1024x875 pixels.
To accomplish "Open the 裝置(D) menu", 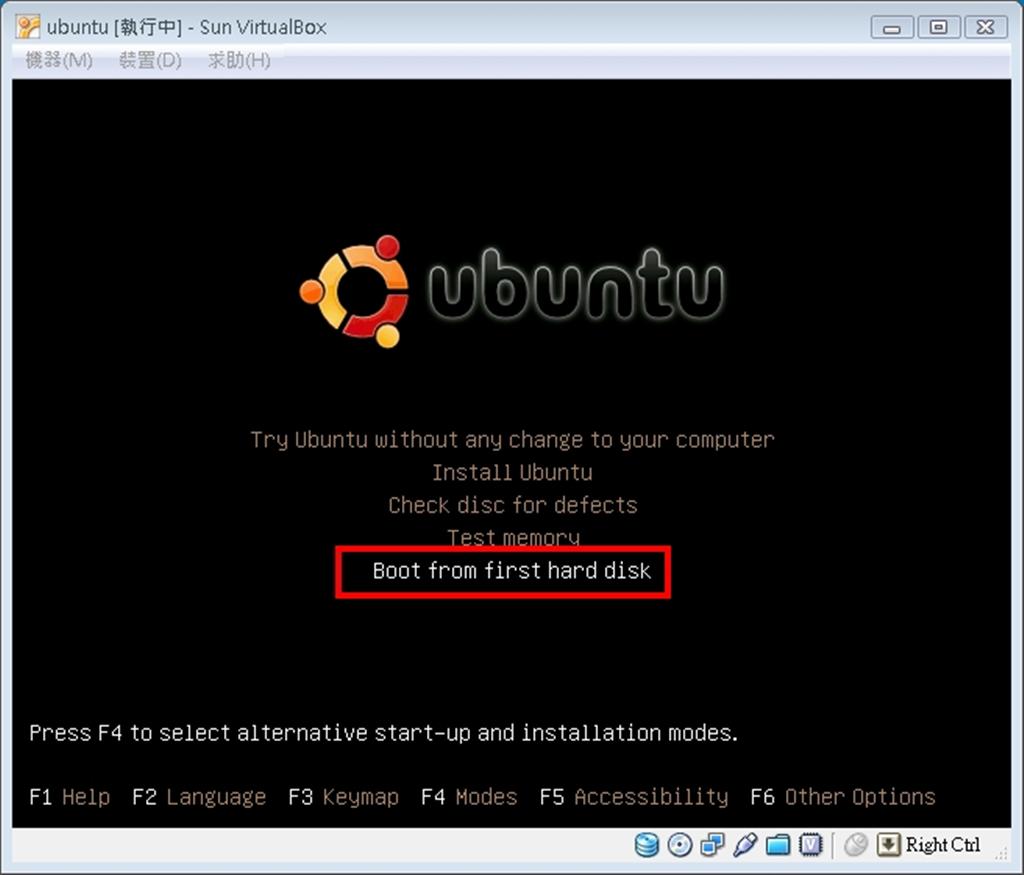I will (x=150, y=60).
